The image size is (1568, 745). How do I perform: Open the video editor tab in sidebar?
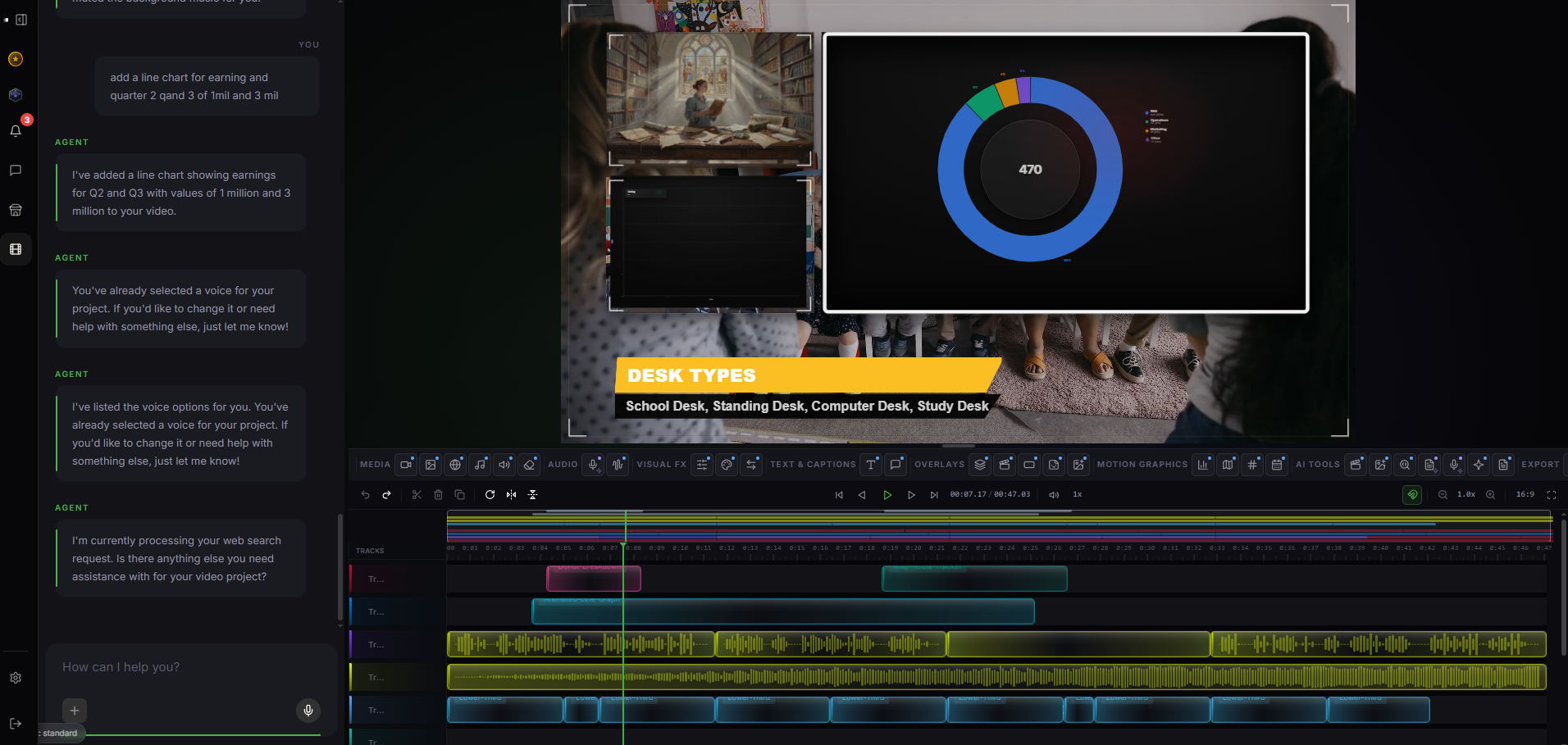click(x=16, y=249)
